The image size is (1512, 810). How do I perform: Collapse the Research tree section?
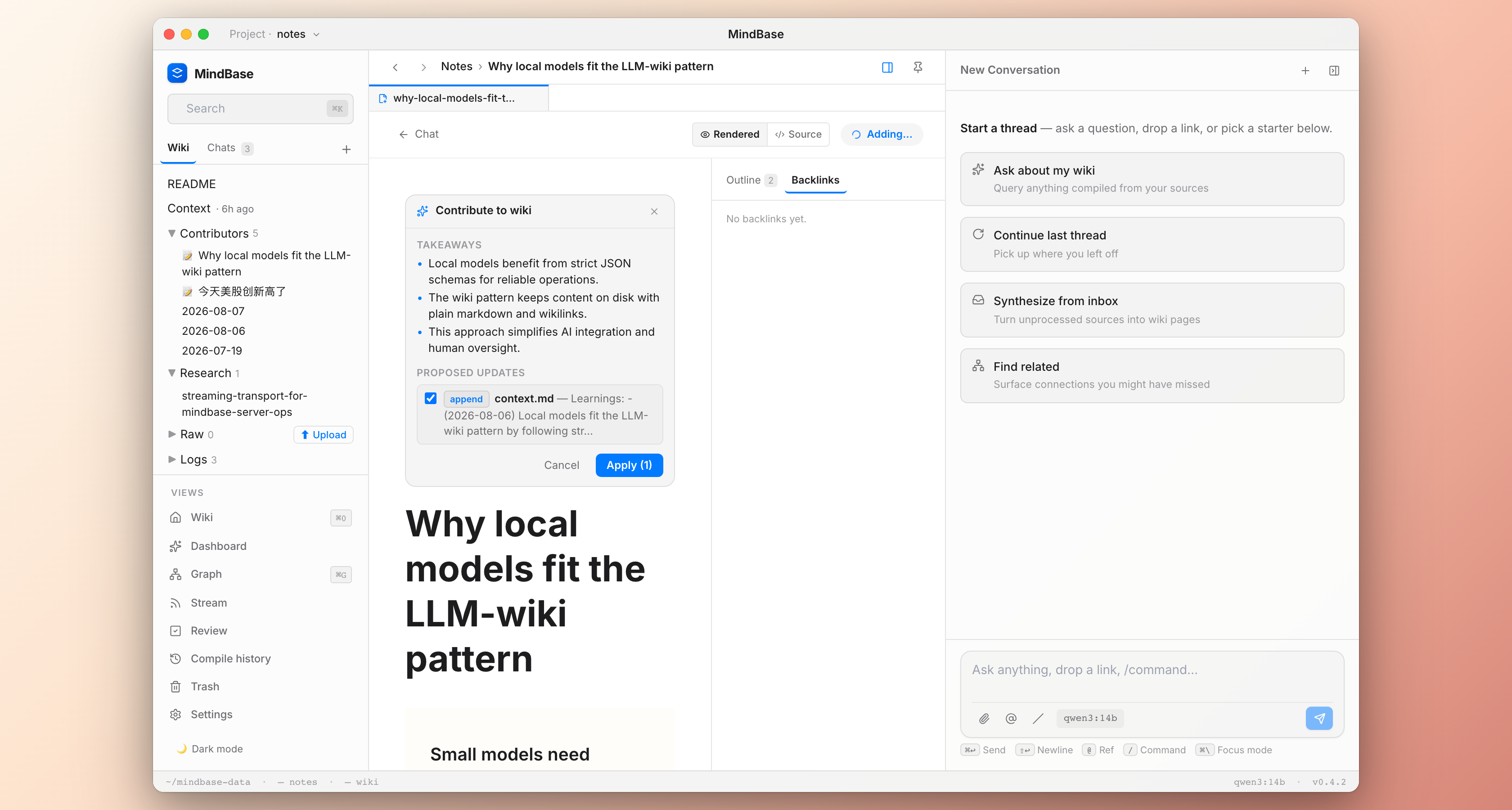[x=172, y=373]
